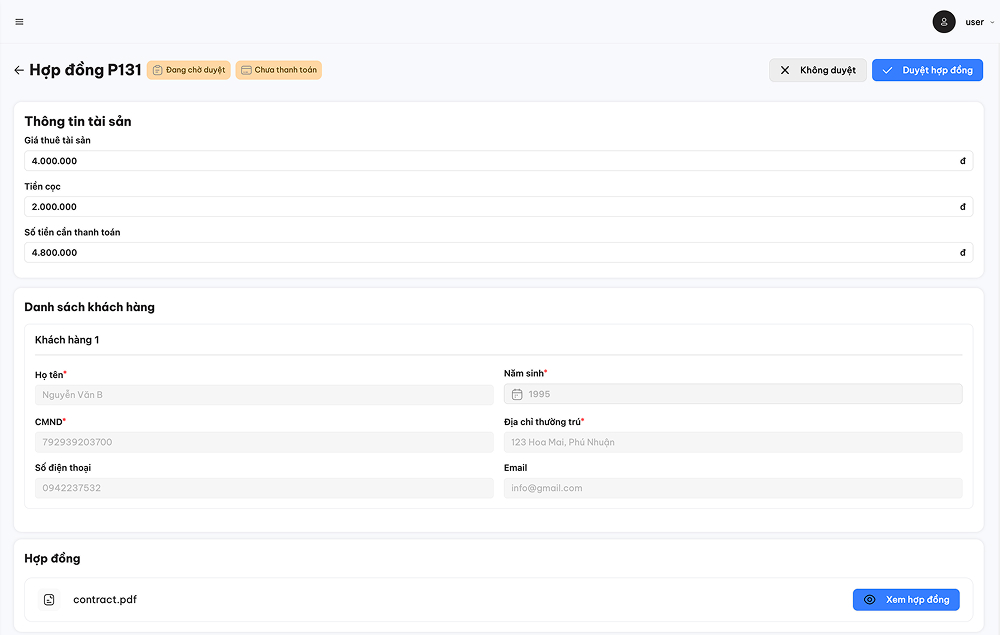The height and width of the screenshot is (635, 1000).
Task: Click the Chưa thanh toán status badge
Action: tap(279, 70)
